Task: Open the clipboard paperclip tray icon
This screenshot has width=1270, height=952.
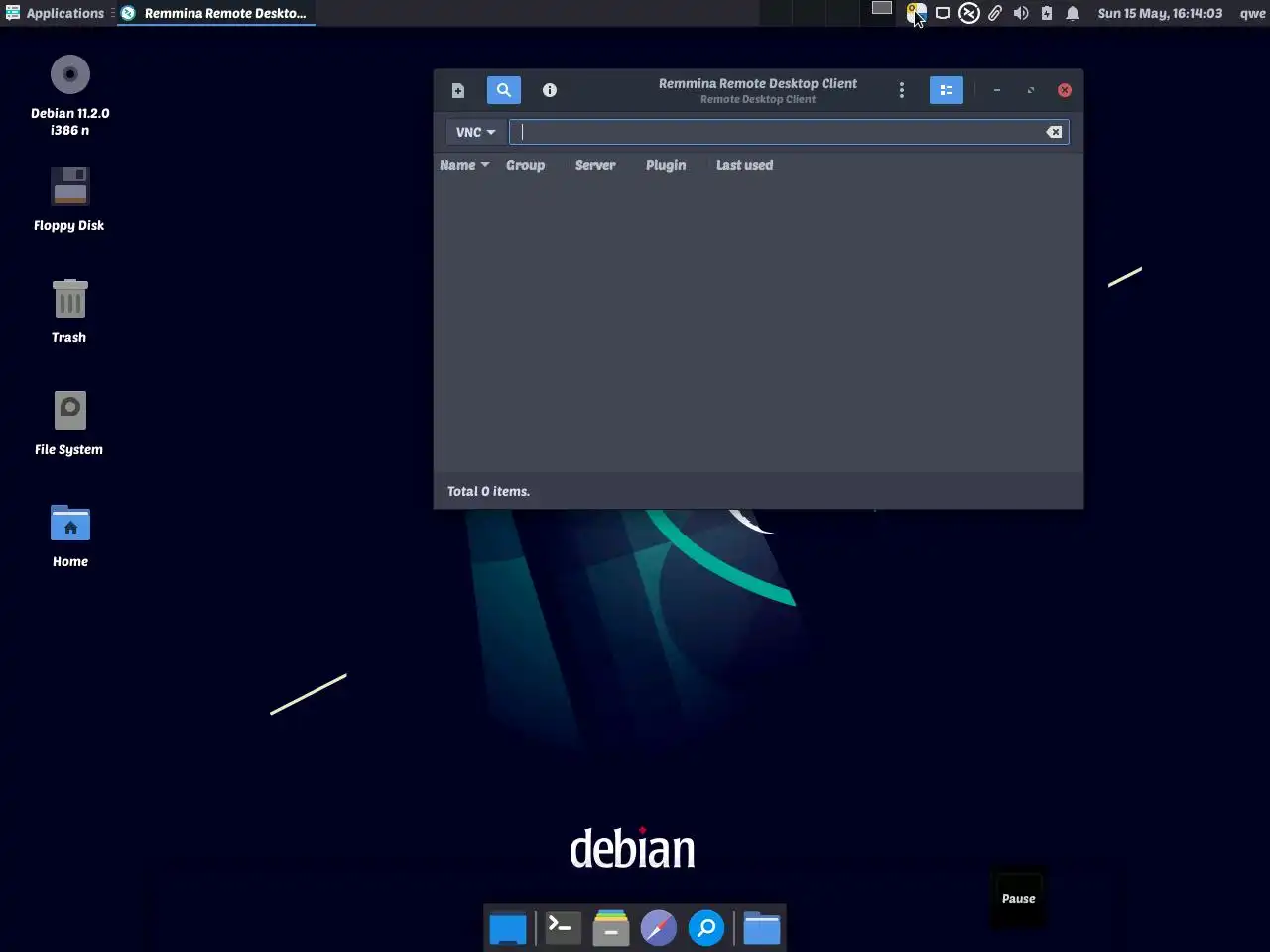Action: coord(995,13)
